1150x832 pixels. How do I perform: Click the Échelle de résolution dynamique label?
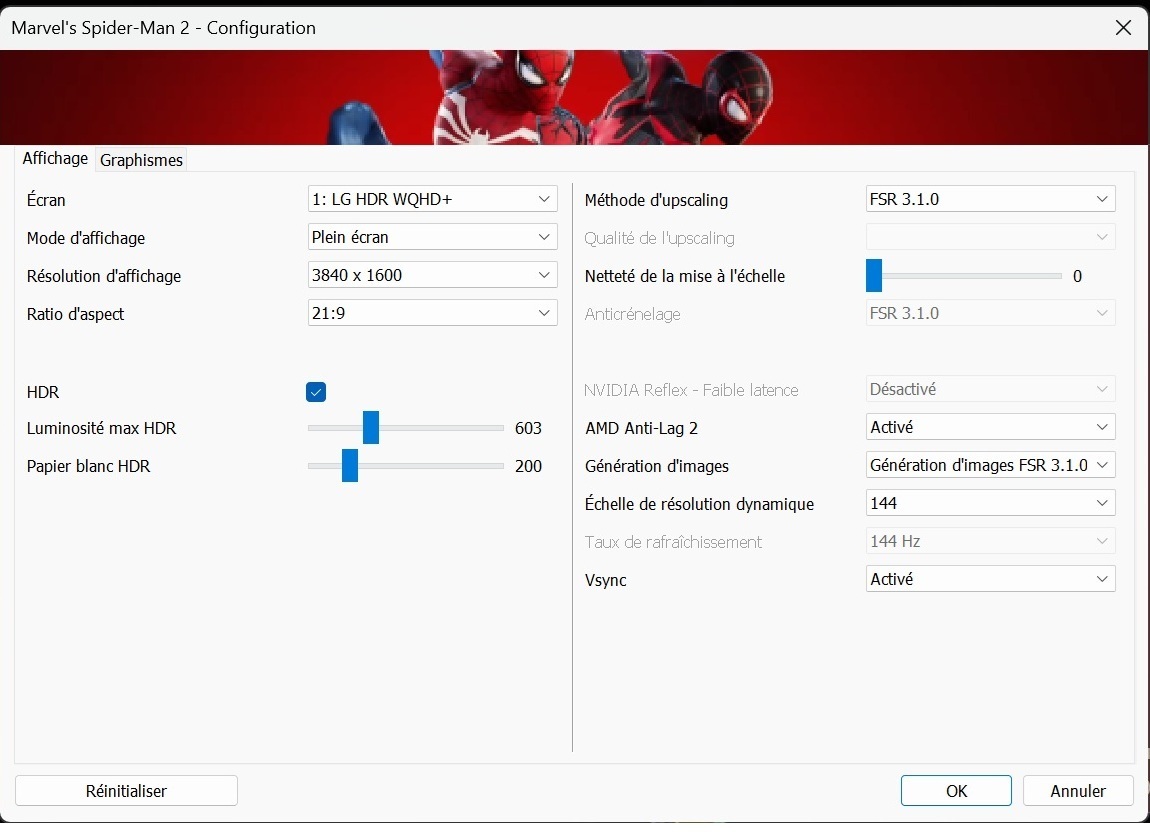click(700, 505)
